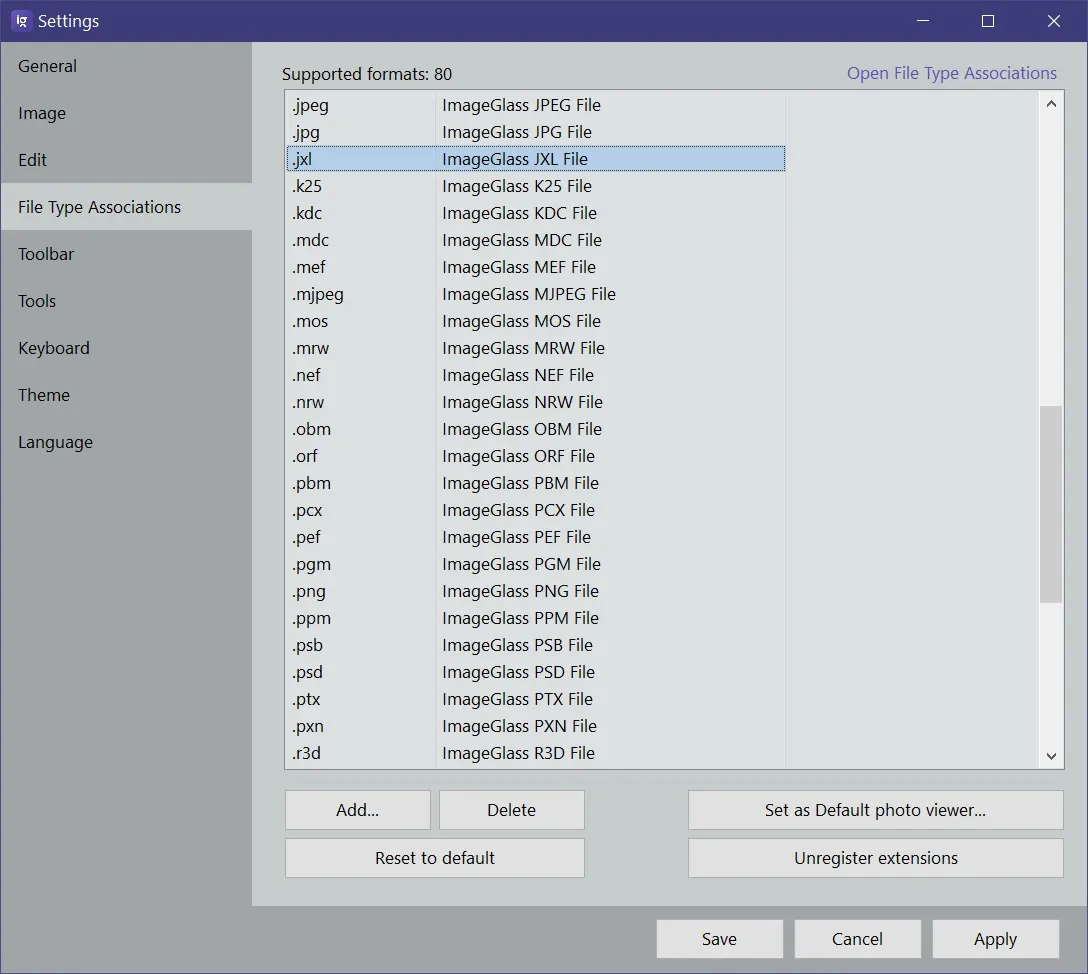Select the .ppm extension row
1088x974 pixels.
(x=536, y=619)
